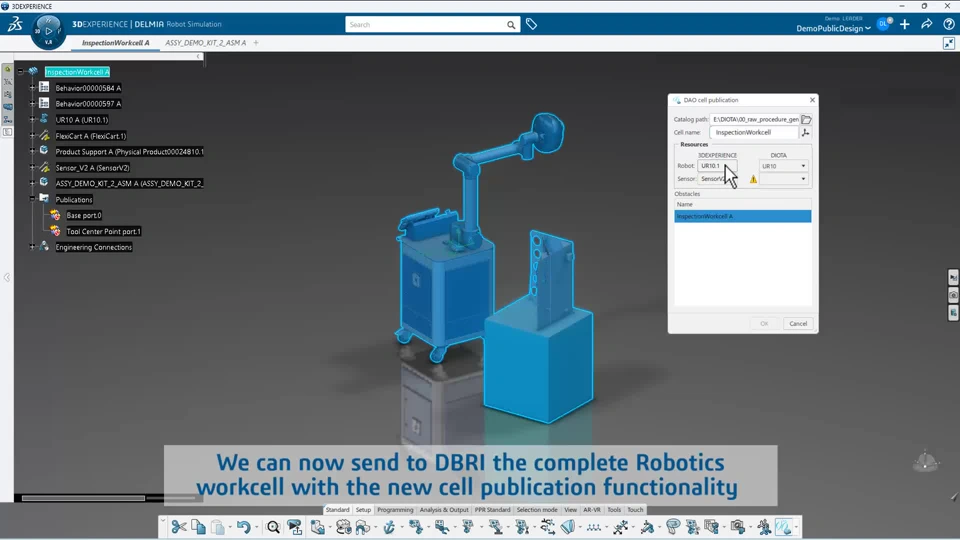Screen dimensions: 960x540
Task: Click the plus Add icon in the header
Action: tap(905, 24)
